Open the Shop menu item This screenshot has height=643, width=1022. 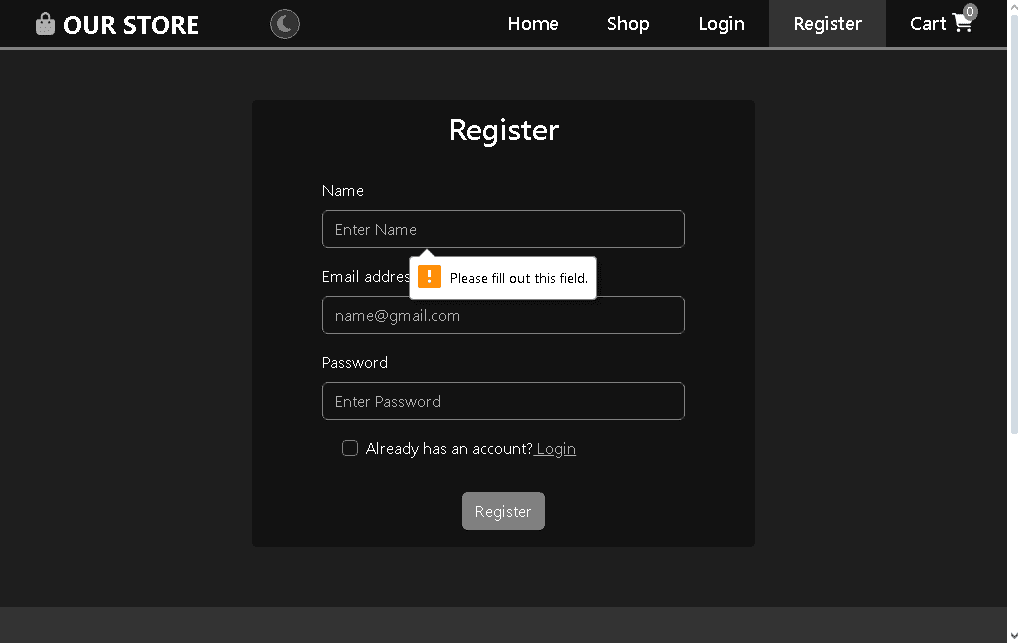point(628,23)
